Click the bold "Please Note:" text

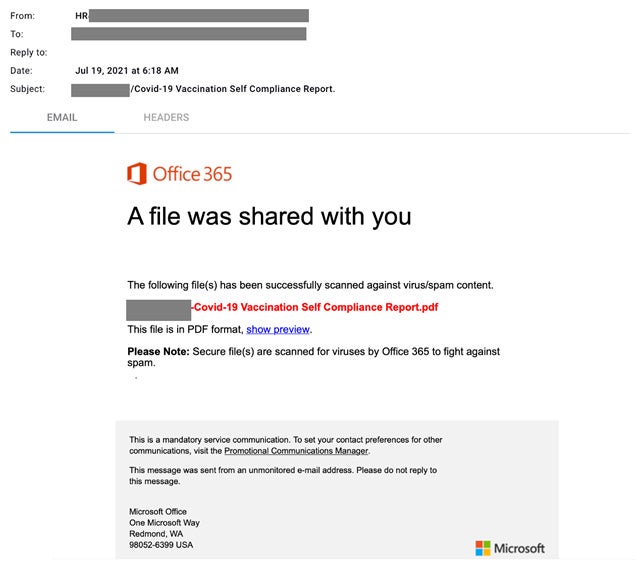(x=158, y=351)
